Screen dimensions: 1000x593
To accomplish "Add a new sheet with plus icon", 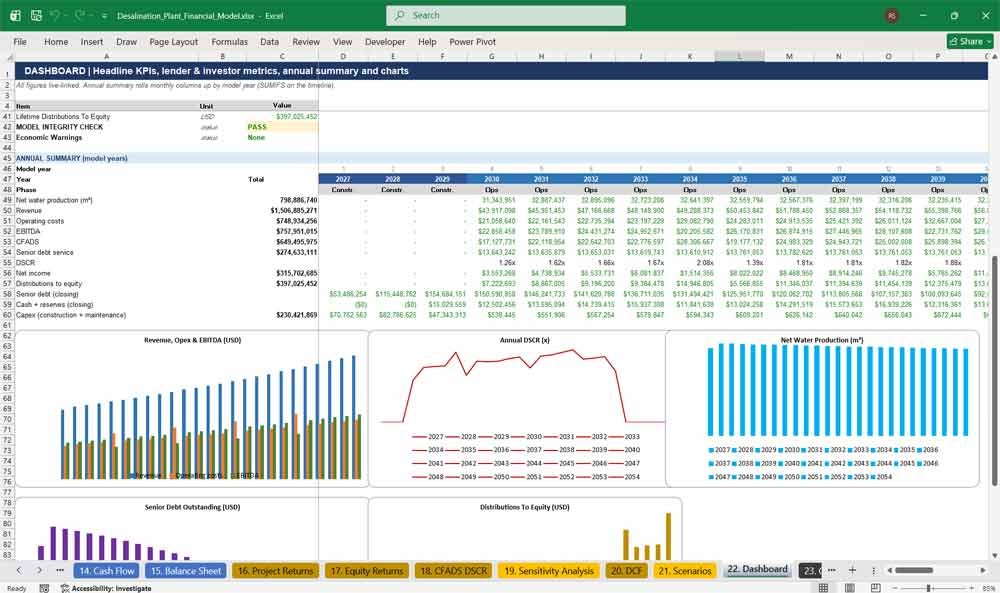I will click(x=852, y=570).
